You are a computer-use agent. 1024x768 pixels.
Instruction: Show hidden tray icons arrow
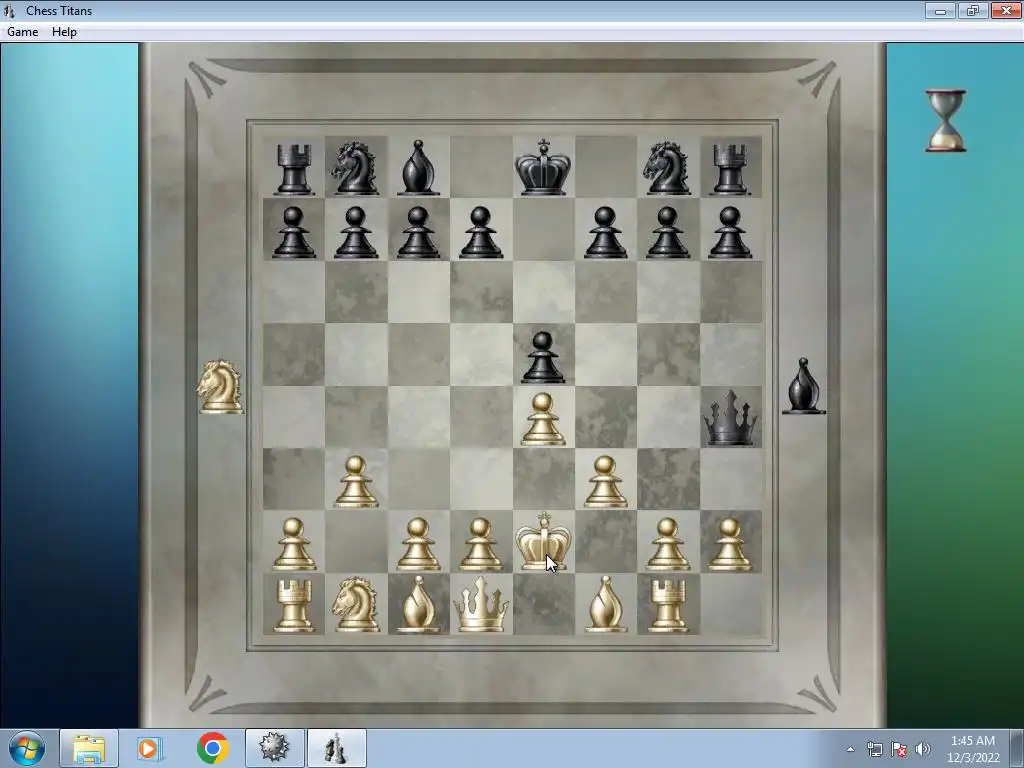[850, 749]
